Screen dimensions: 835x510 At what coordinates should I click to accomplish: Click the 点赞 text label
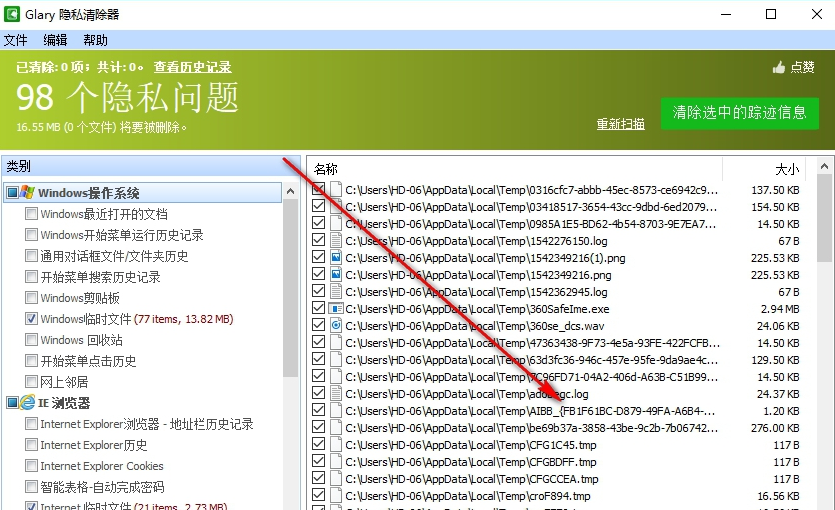tap(803, 67)
